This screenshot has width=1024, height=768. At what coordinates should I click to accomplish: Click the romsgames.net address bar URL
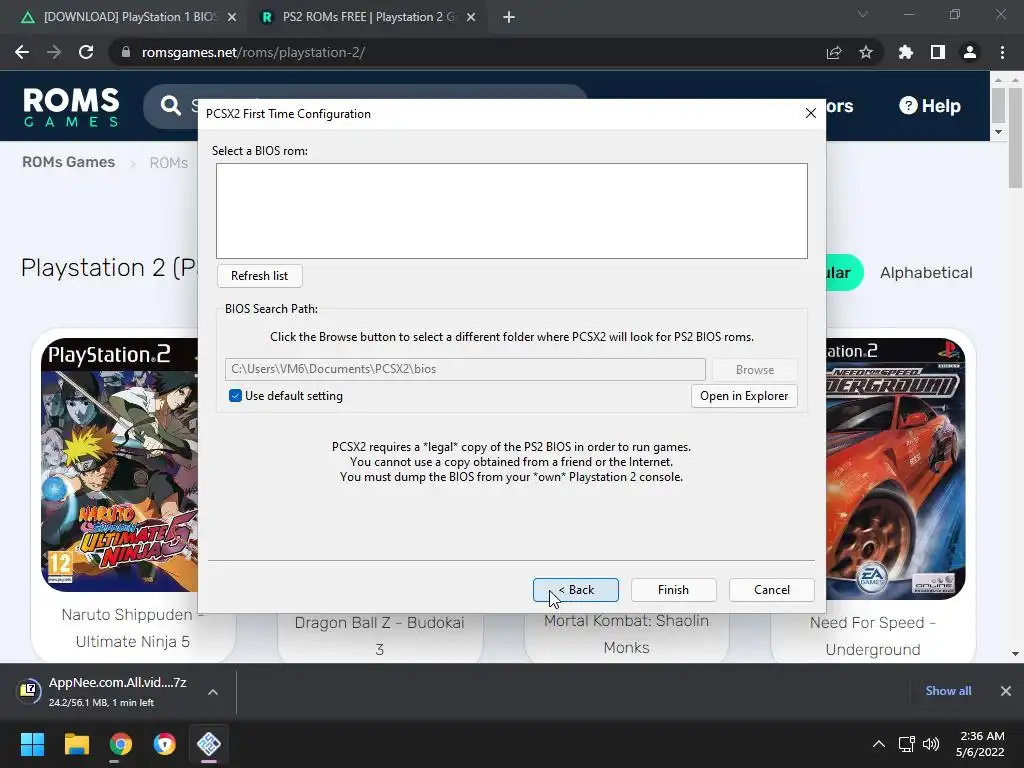[x=253, y=52]
